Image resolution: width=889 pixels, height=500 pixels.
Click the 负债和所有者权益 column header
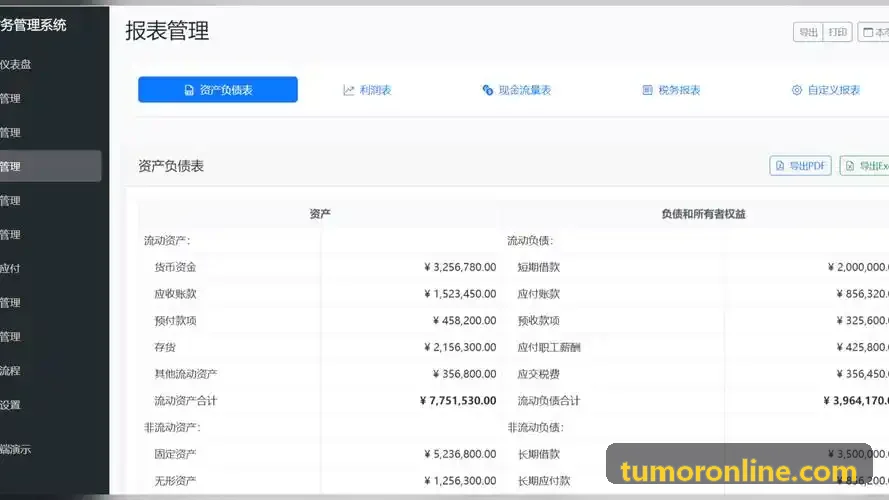pyautogui.click(x=703, y=214)
